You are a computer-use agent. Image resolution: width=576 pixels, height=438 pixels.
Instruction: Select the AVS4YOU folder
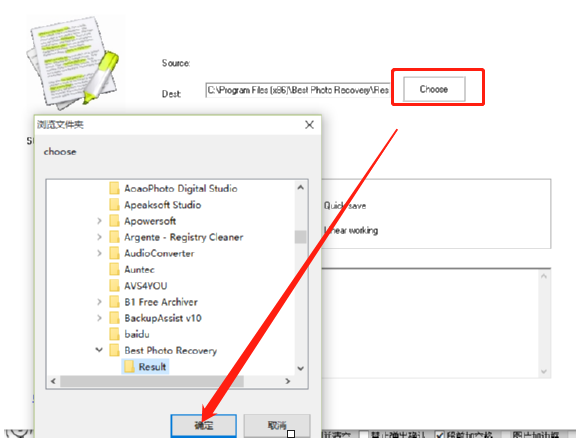point(138,286)
